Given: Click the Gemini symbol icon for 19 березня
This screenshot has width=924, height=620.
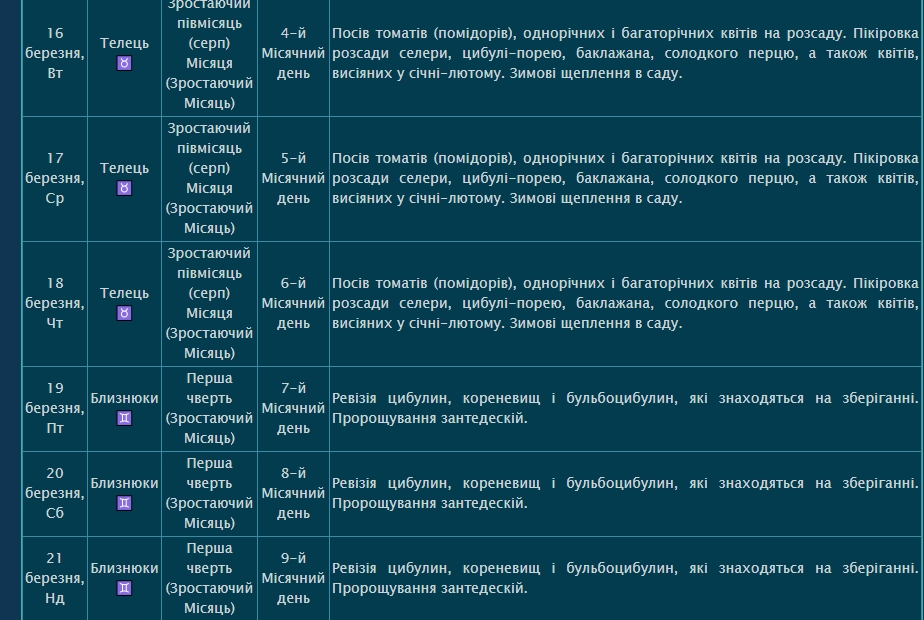Looking at the screenshot, I should tap(124, 418).
